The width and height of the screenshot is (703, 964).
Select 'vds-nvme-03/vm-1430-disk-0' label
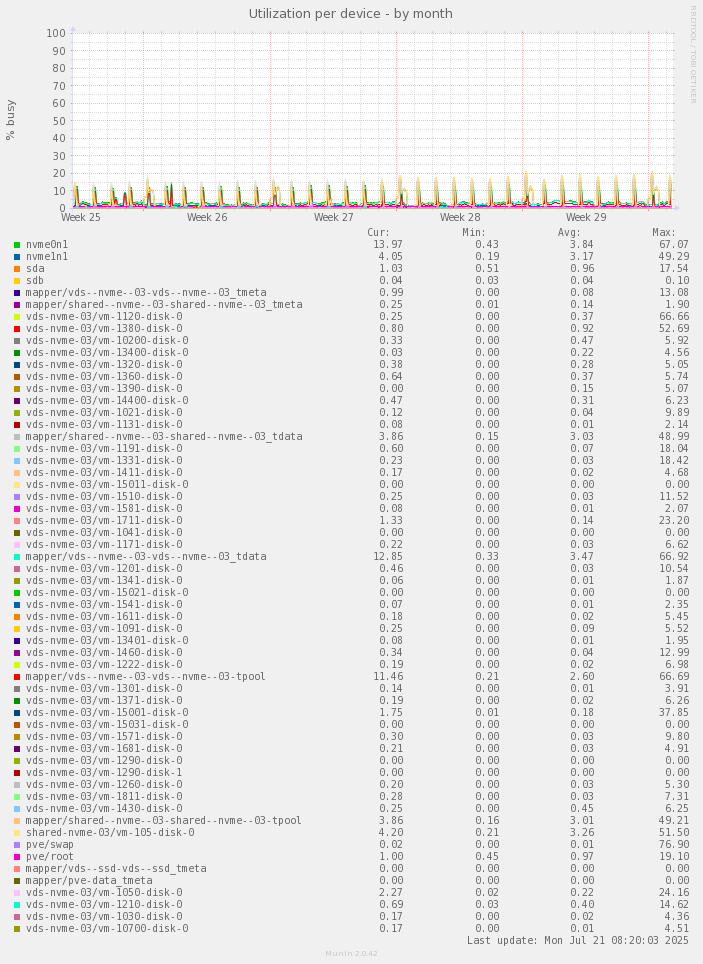(104, 808)
